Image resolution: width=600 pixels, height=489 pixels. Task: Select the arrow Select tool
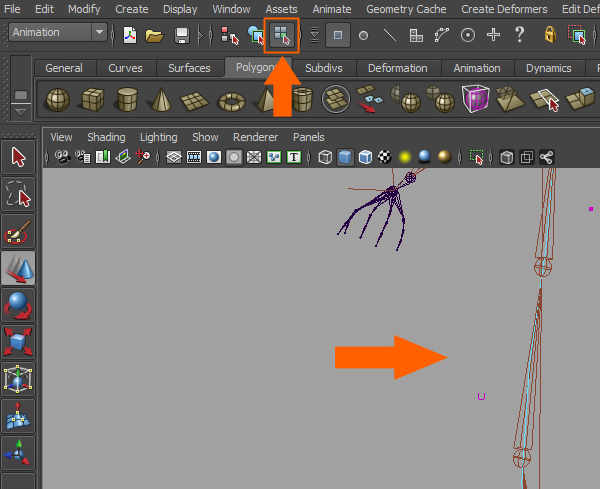coord(18,157)
